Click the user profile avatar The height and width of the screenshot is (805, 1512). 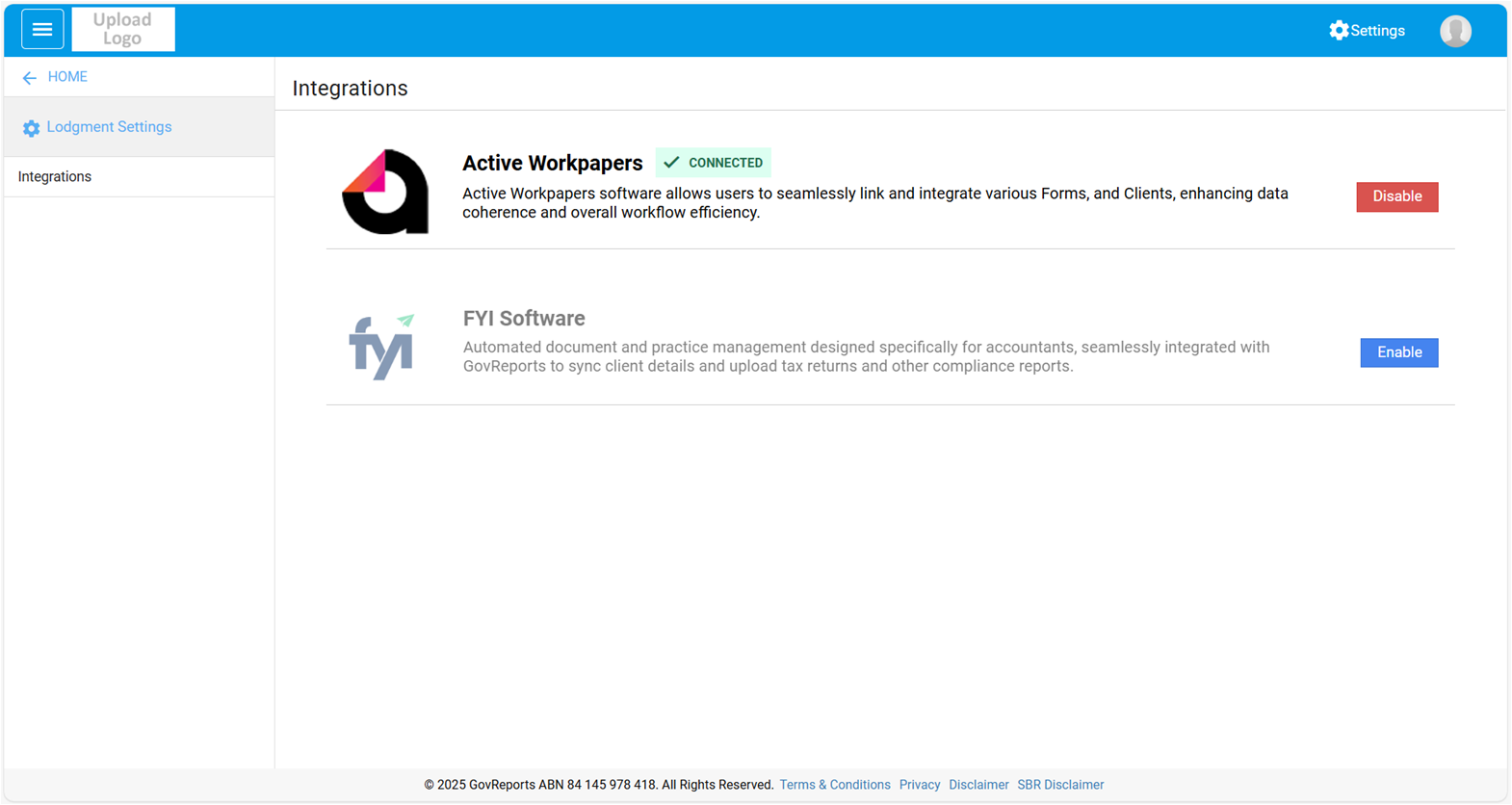(x=1455, y=31)
